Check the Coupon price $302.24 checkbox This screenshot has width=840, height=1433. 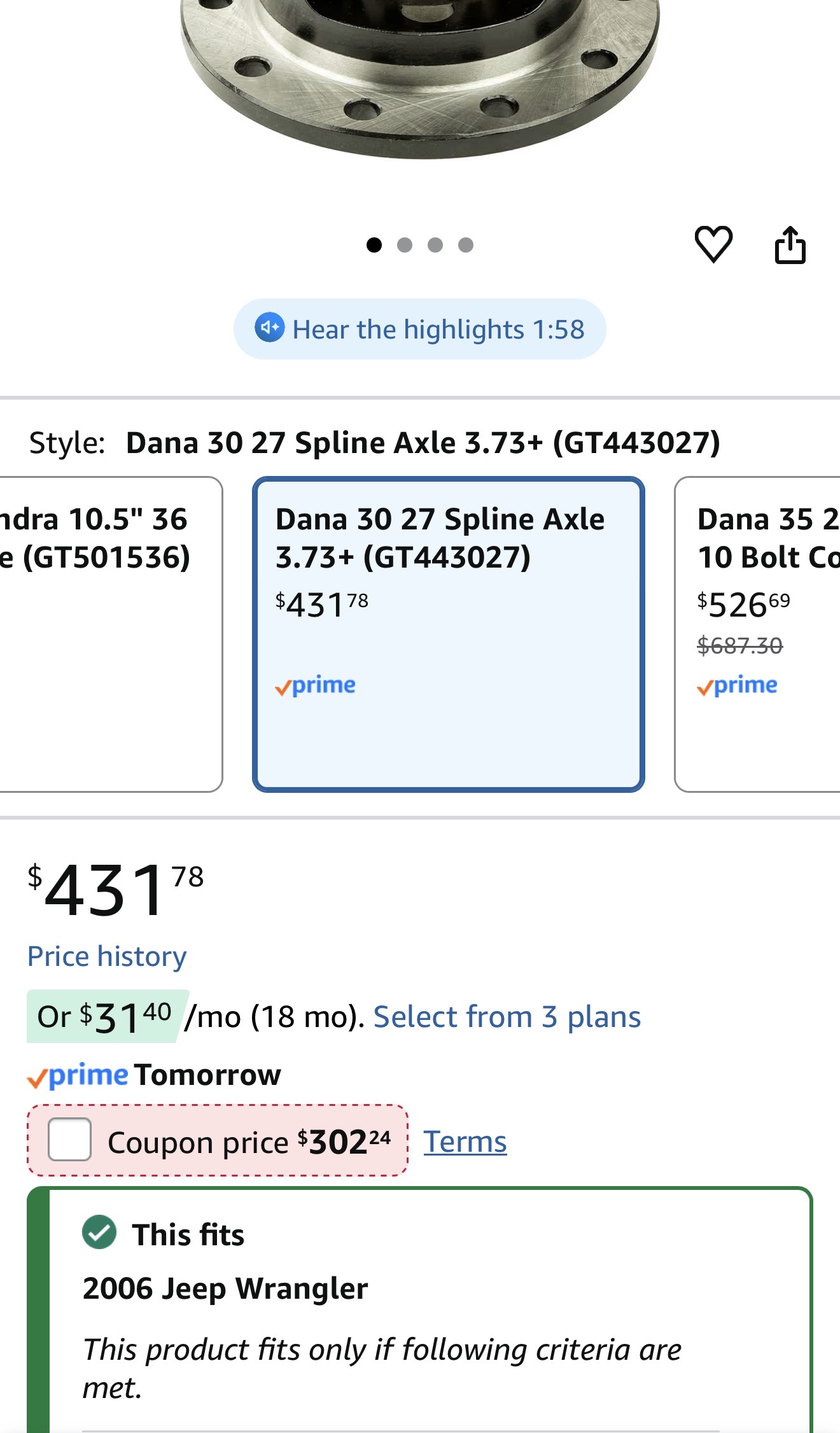pyautogui.click(x=69, y=1140)
